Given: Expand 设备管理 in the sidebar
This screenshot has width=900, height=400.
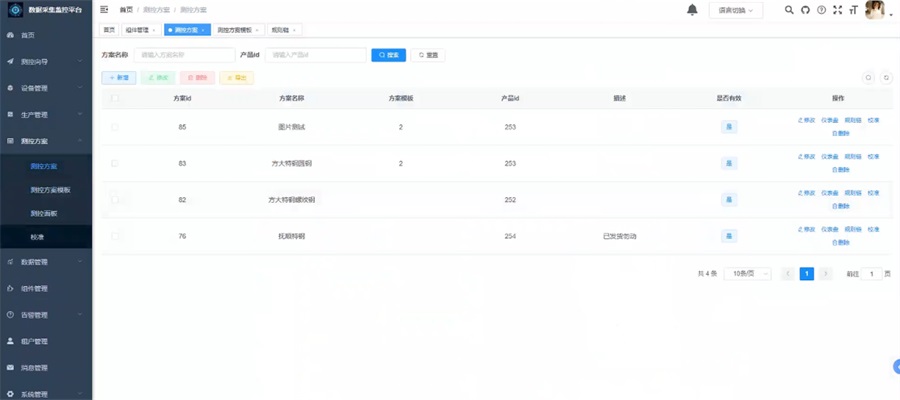Looking at the screenshot, I should click(46, 88).
